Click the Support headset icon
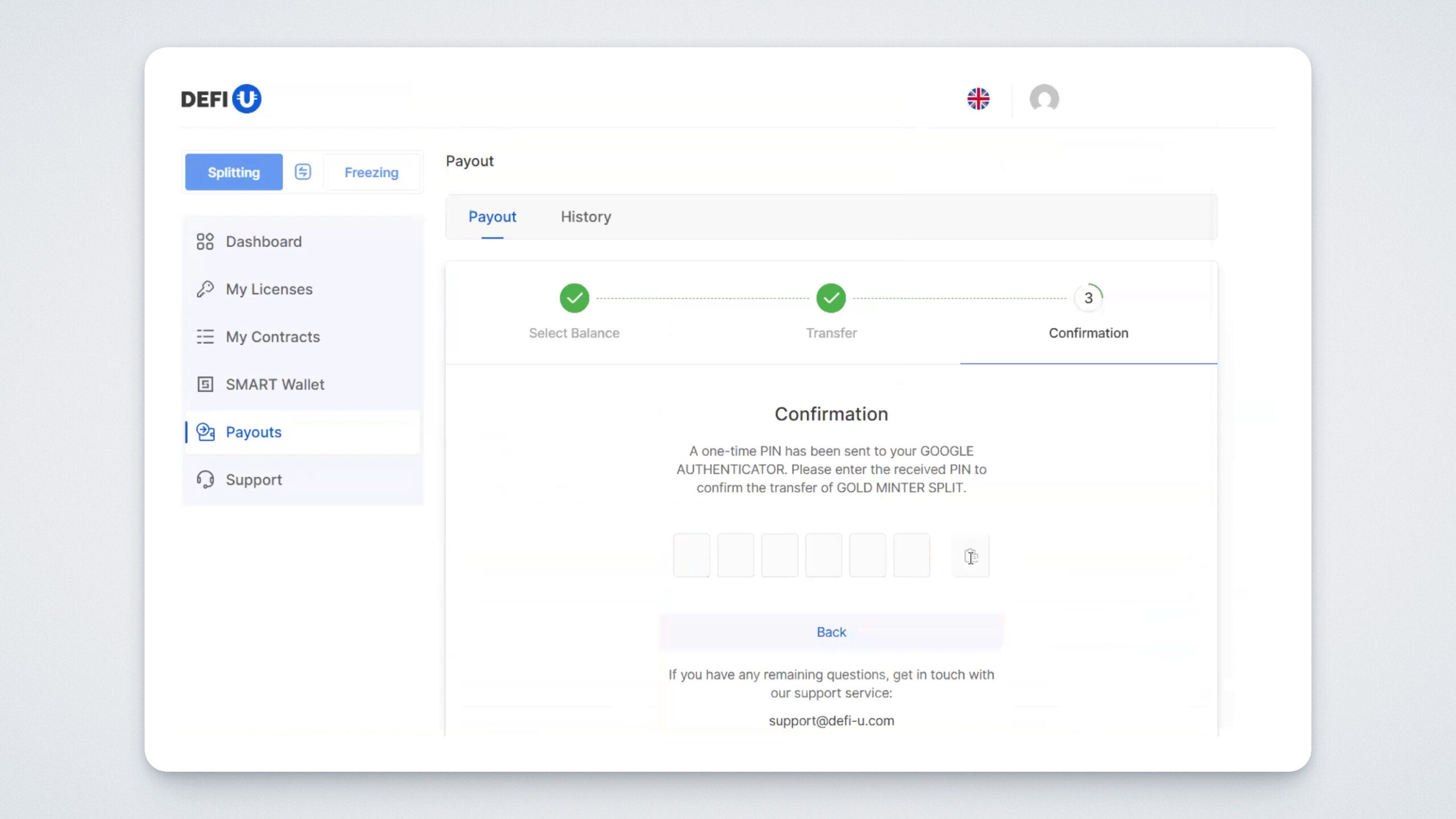The image size is (1456, 819). [205, 479]
